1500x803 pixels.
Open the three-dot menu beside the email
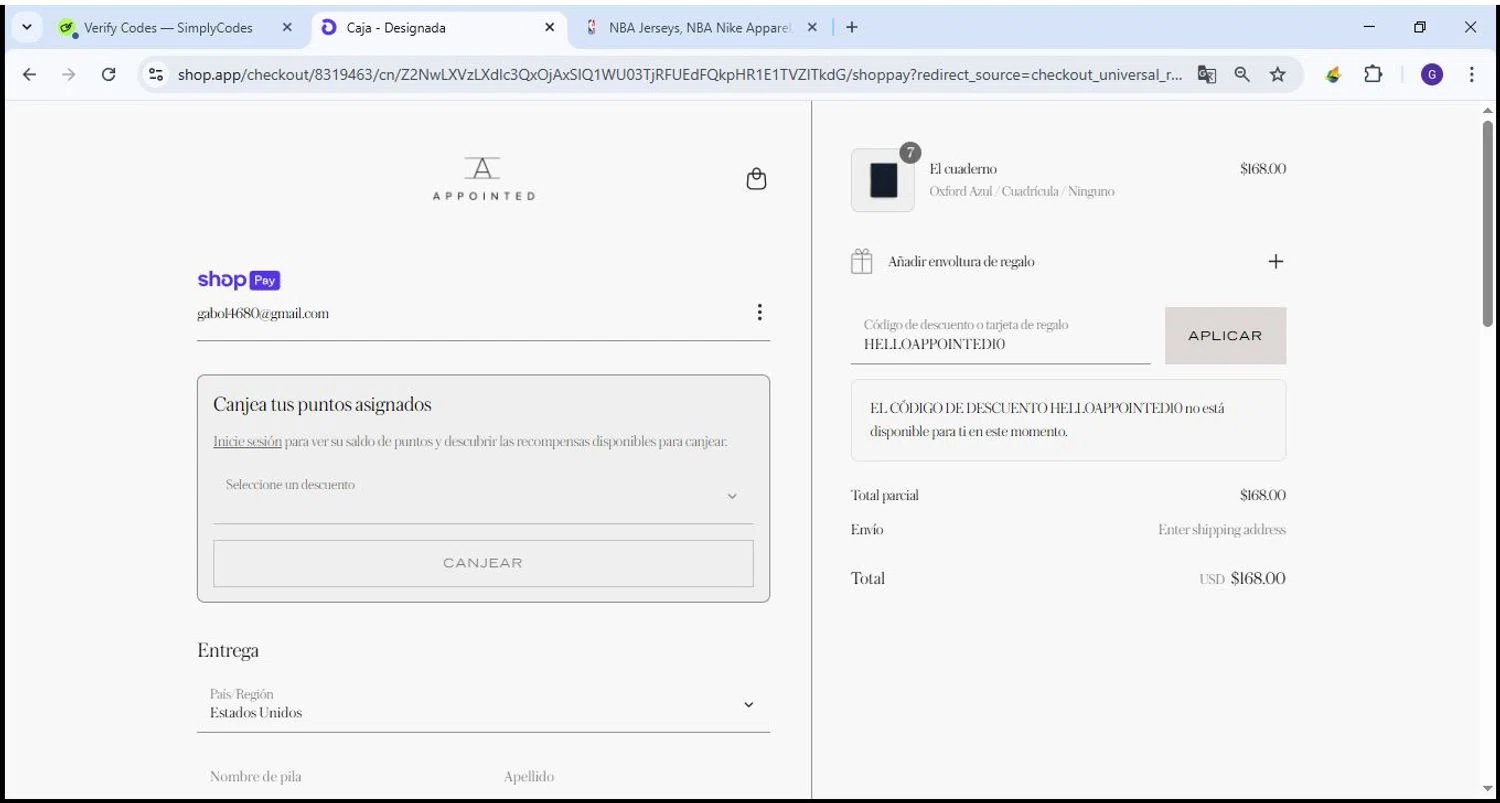click(x=759, y=312)
